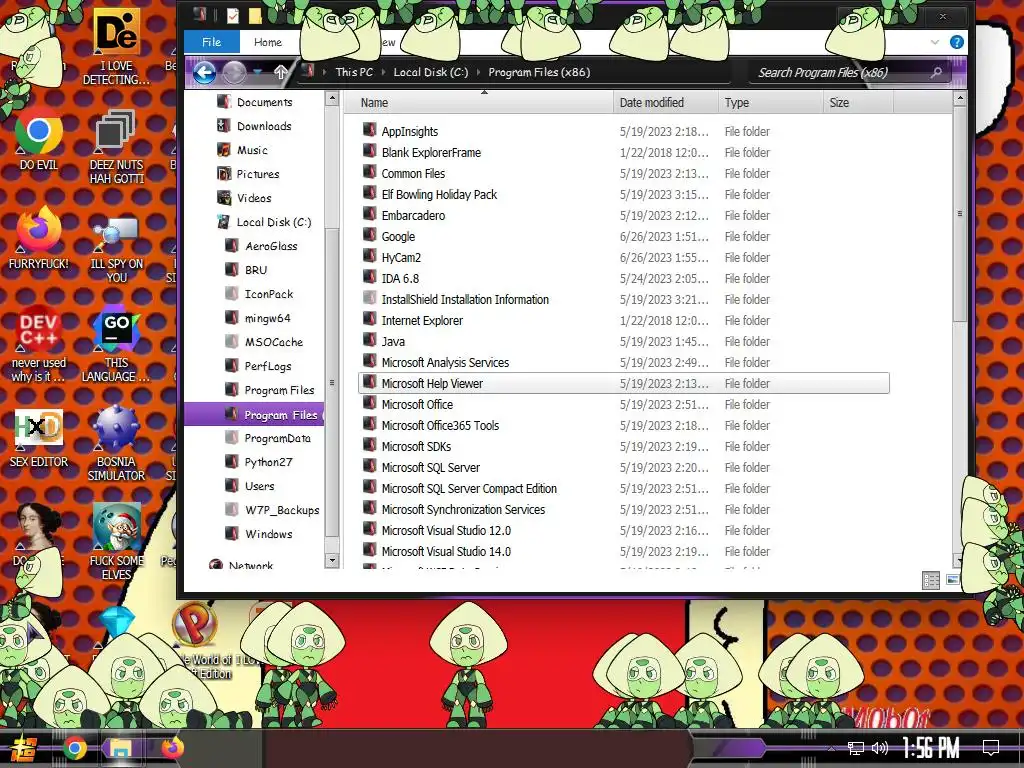Click navigation pane scrollbar down arrow
1024x768 pixels.
[332, 560]
